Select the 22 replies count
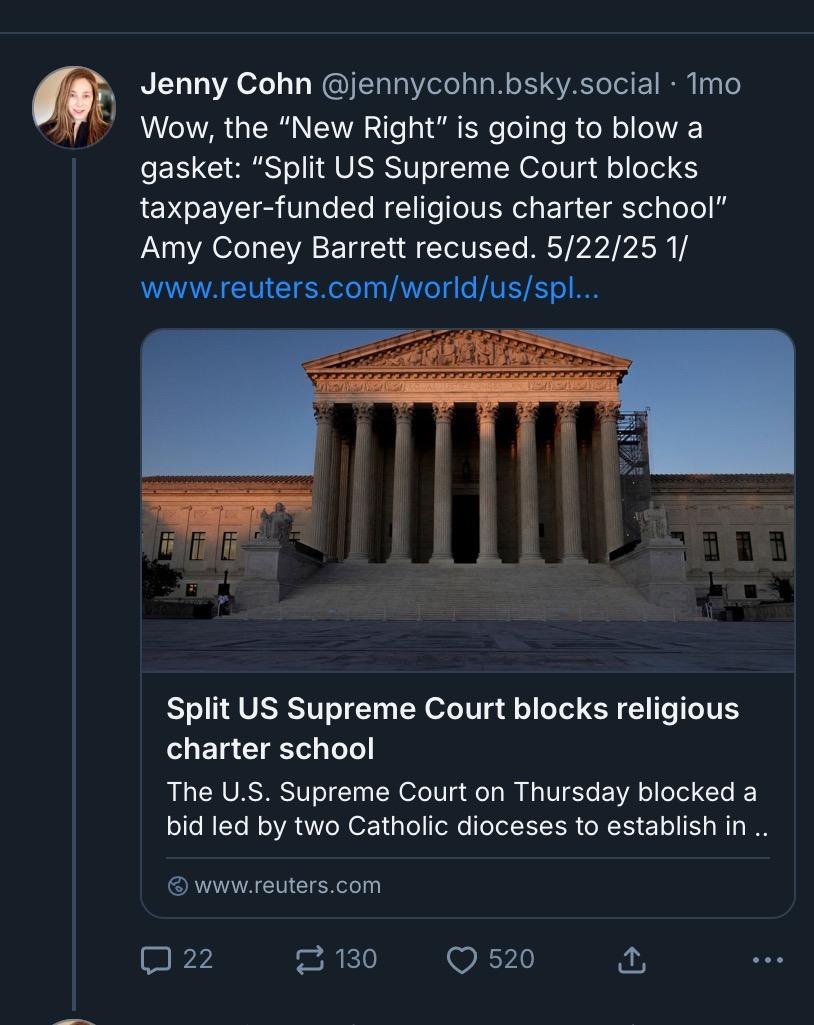 tap(198, 960)
